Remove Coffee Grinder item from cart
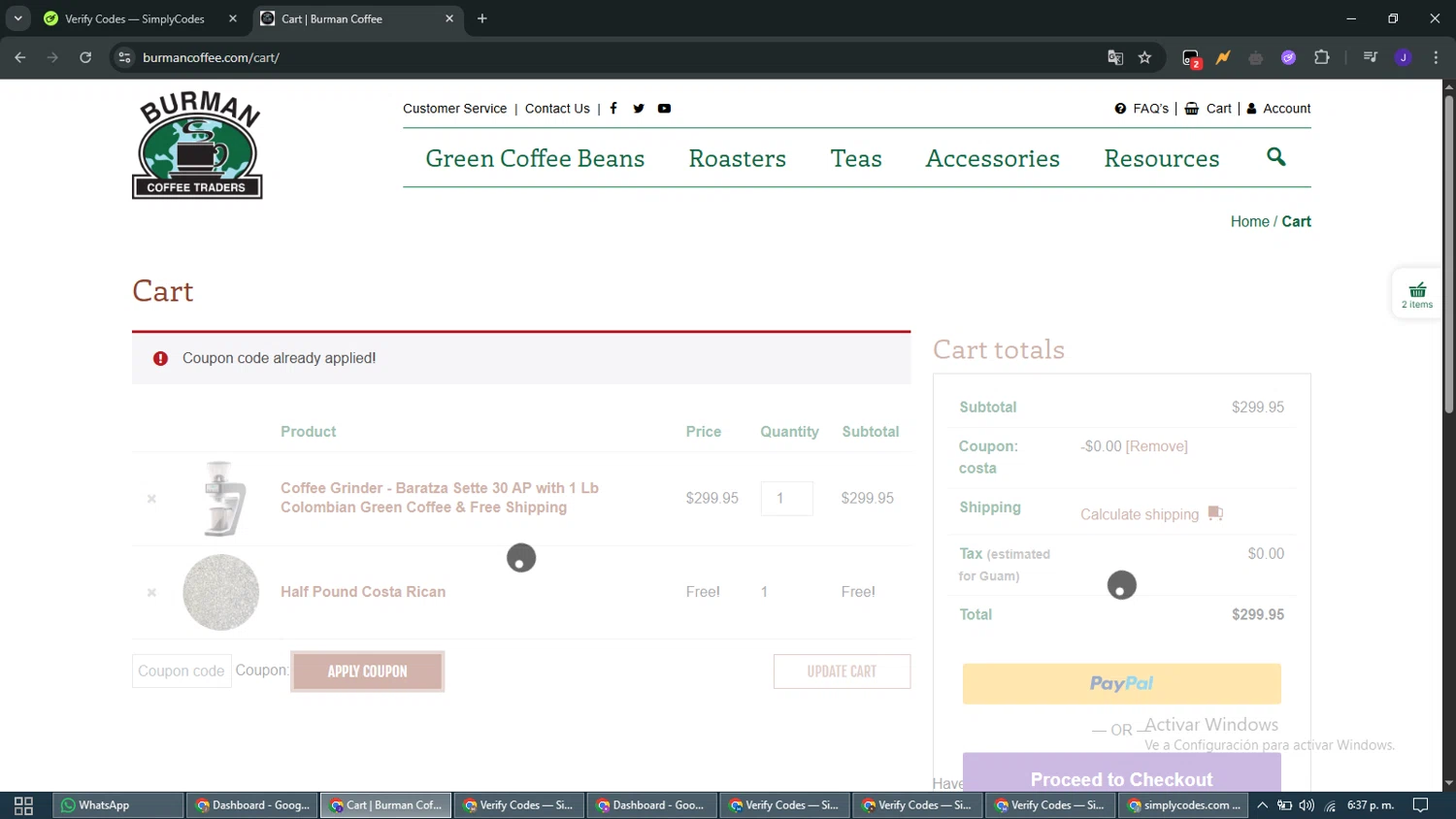 tap(151, 499)
